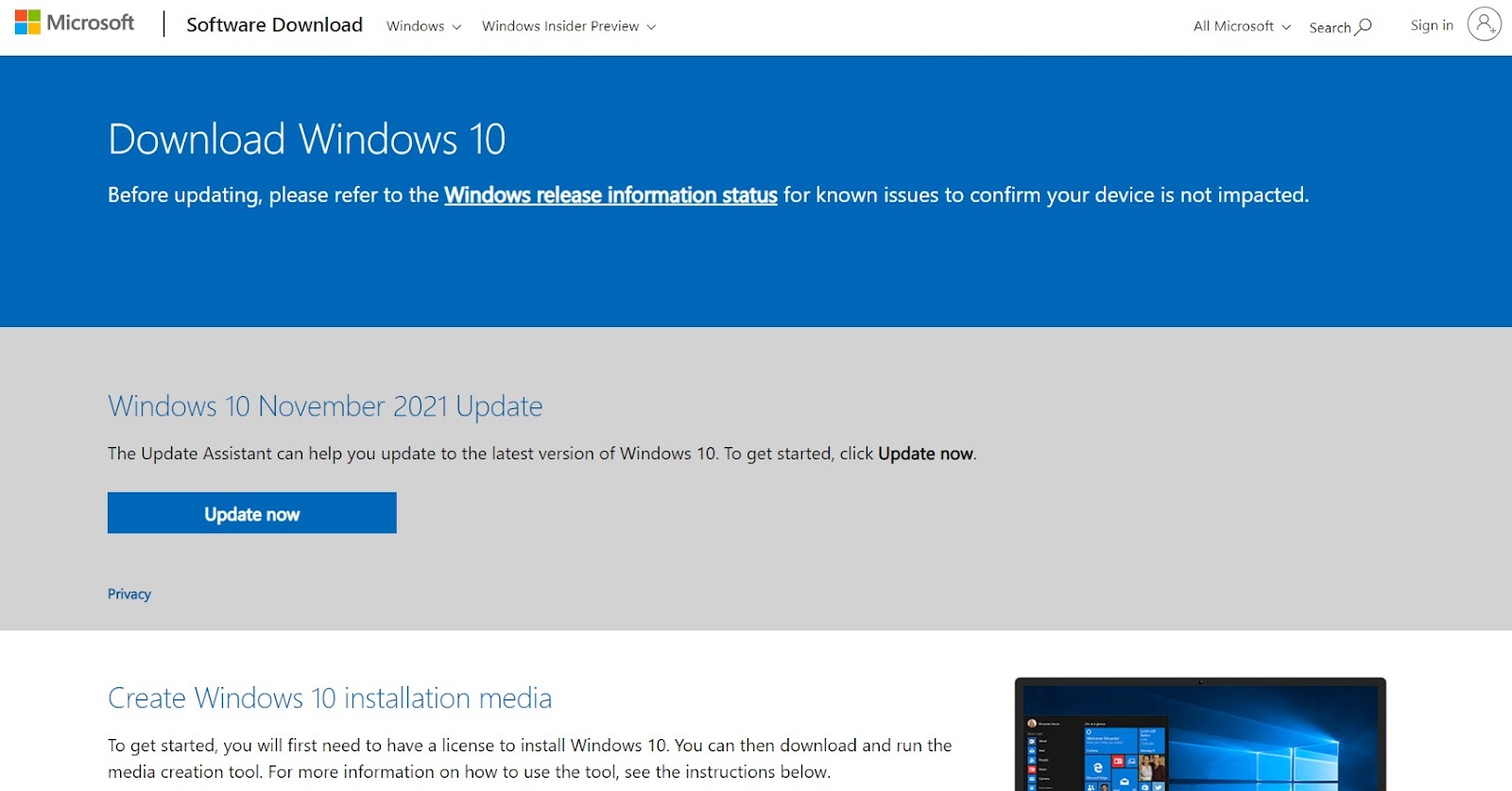Click the Download Windows 10 title
The image size is (1512, 791).
pos(307,140)
